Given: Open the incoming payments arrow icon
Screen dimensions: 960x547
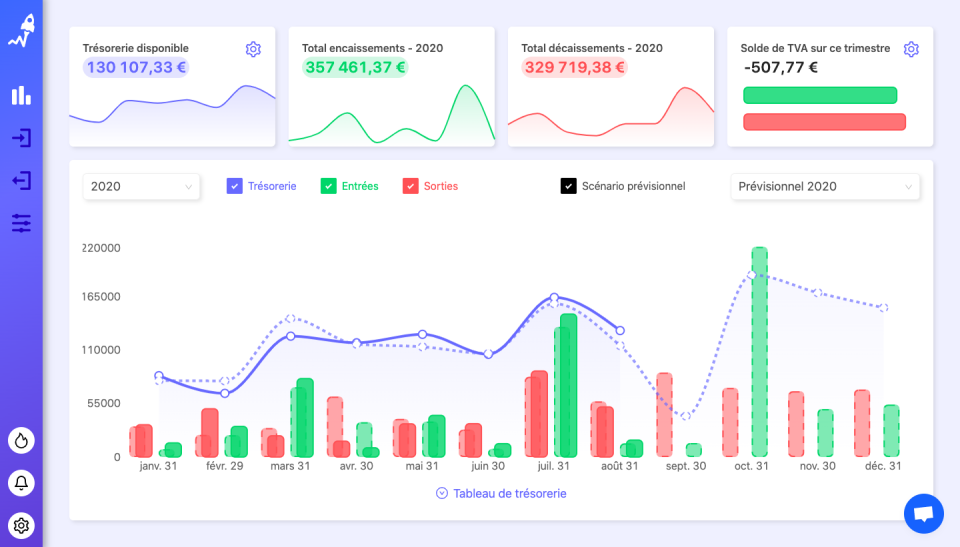Looking at the screenshot, I should coord(21,138).
